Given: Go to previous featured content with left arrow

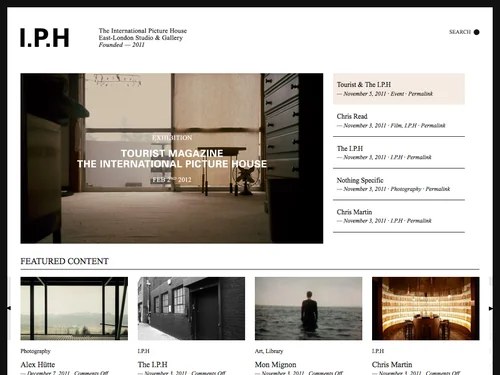Looking at the screenshot, I should tap(9, 308).
